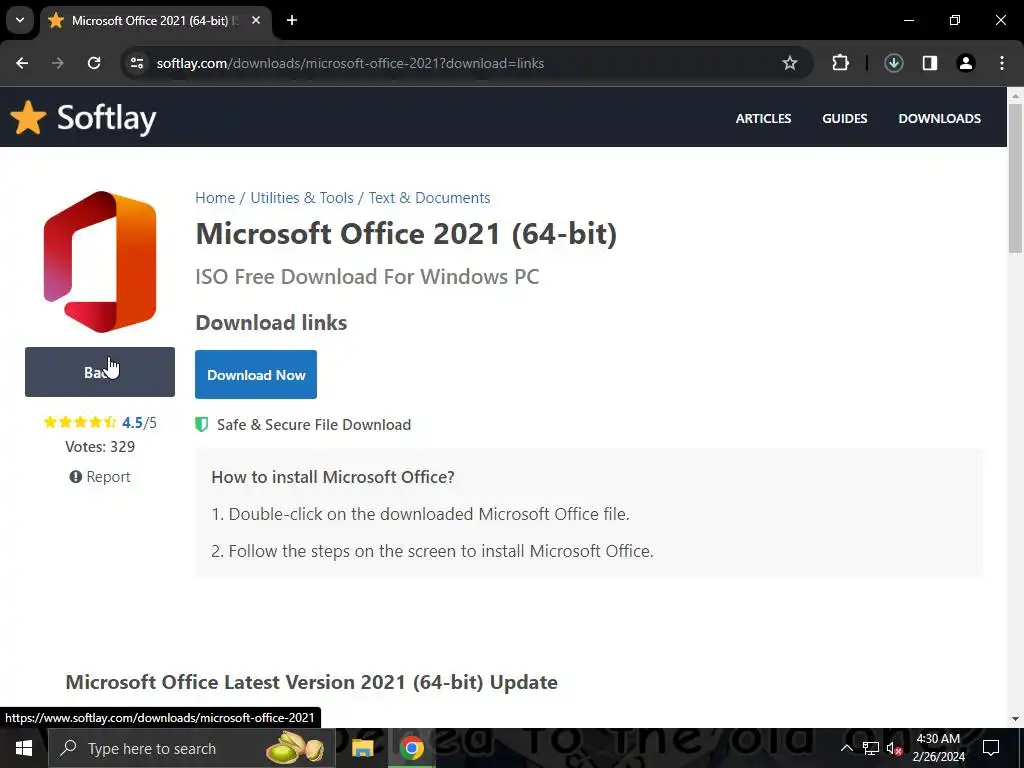
Task: Reload the page with refresh icon
Action: (94, 63)
